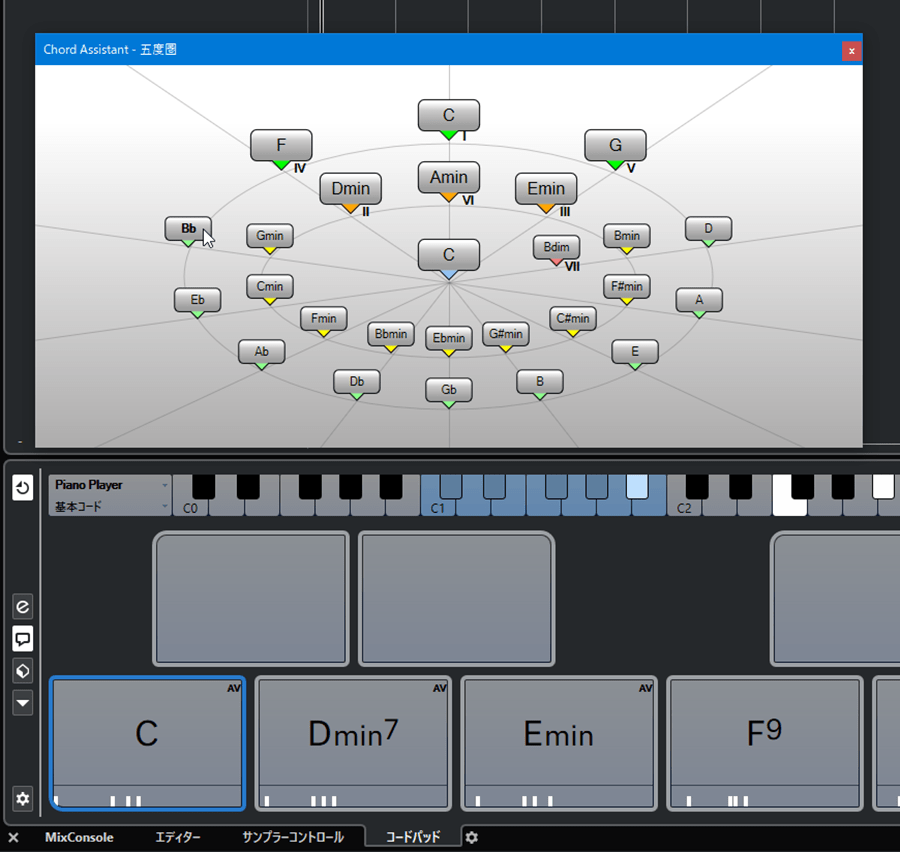This screenshot has height=852, width=900.
Task: Select the empty chord pad above Emin pad
Action: coord(456,599)
